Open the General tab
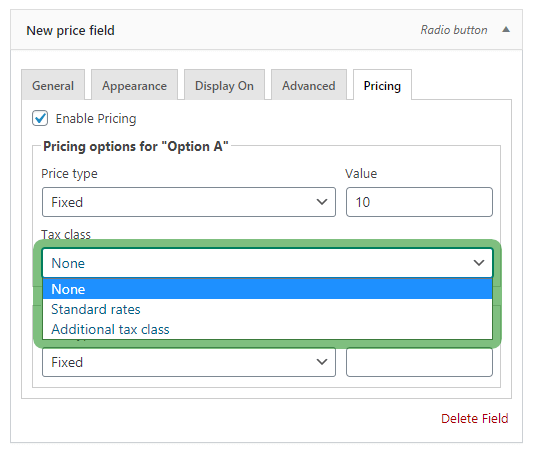 53,85
